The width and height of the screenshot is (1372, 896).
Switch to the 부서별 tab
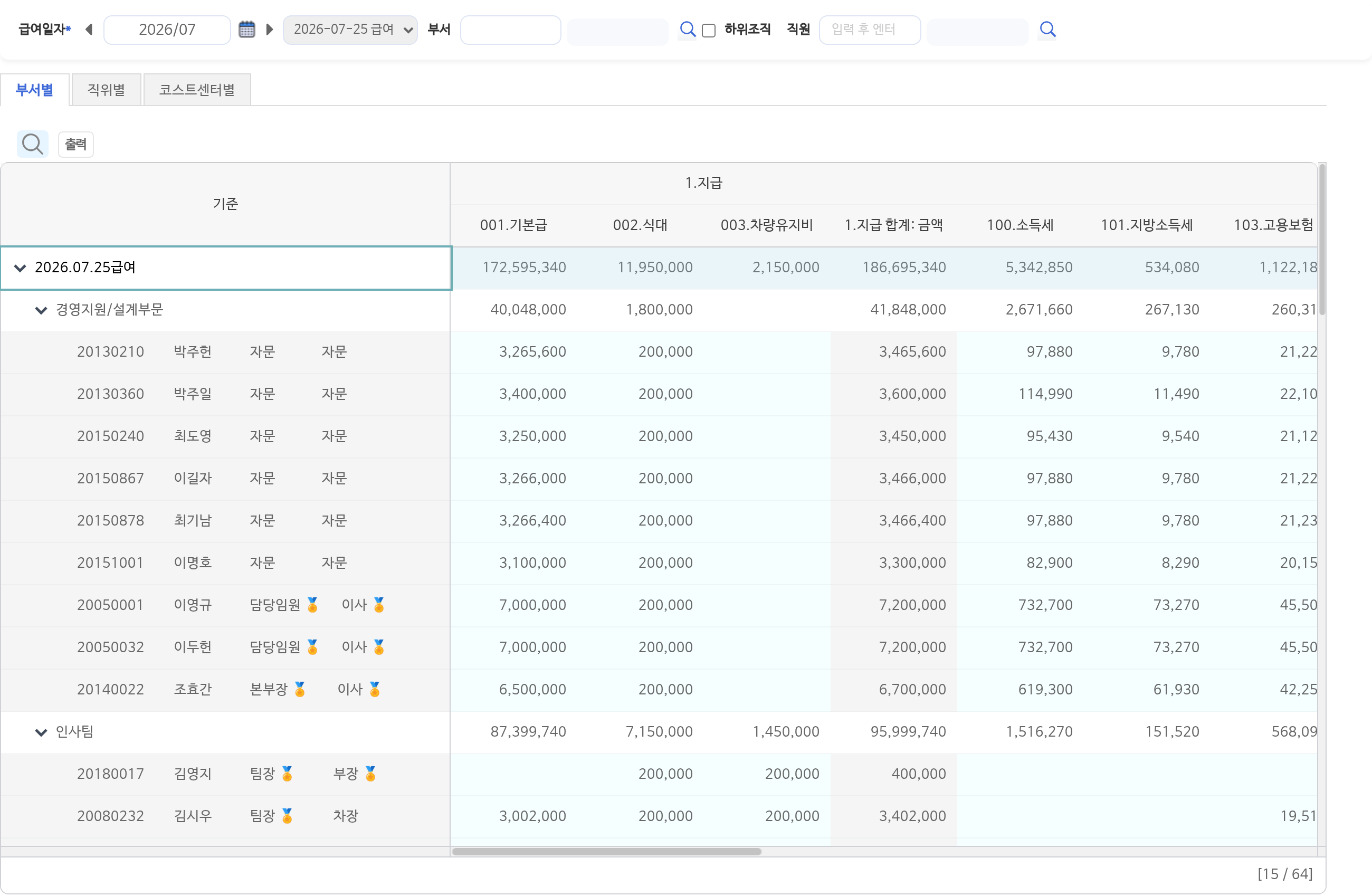click(x=35, y=90)
